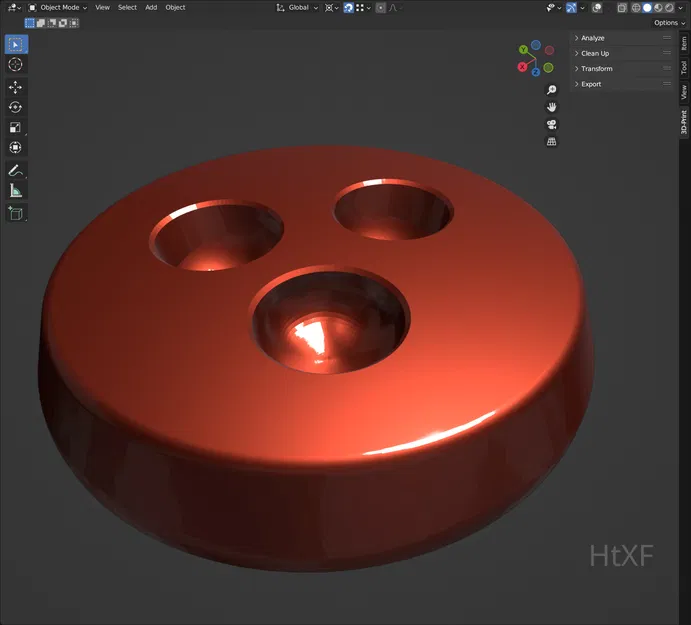Expand the Analyze panel
The width and height of the screenshot is (691, 625).
622,38
